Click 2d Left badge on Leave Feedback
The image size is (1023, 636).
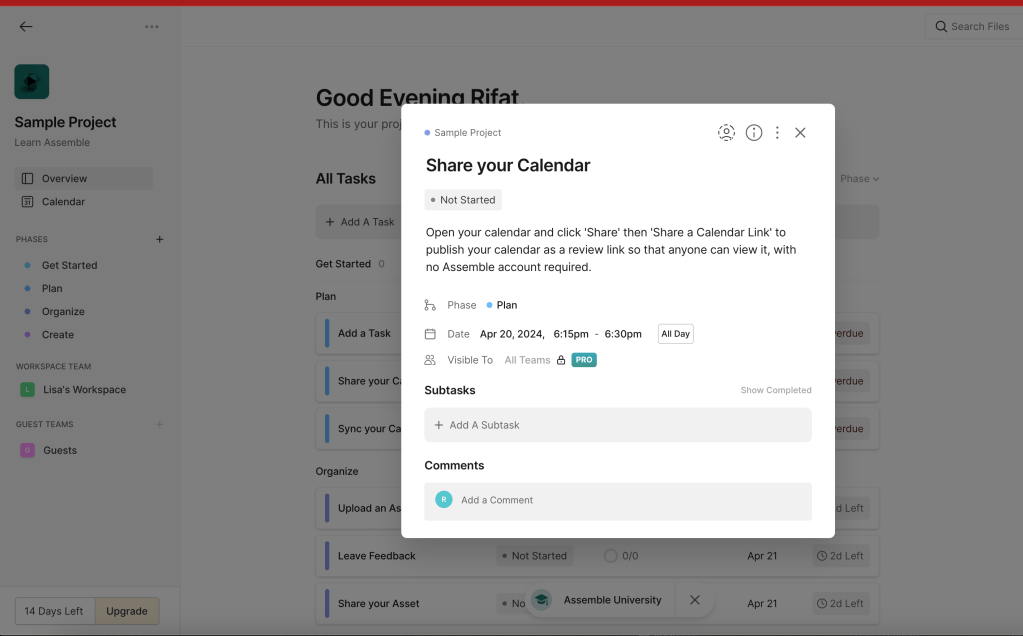(x=840, y=556)
